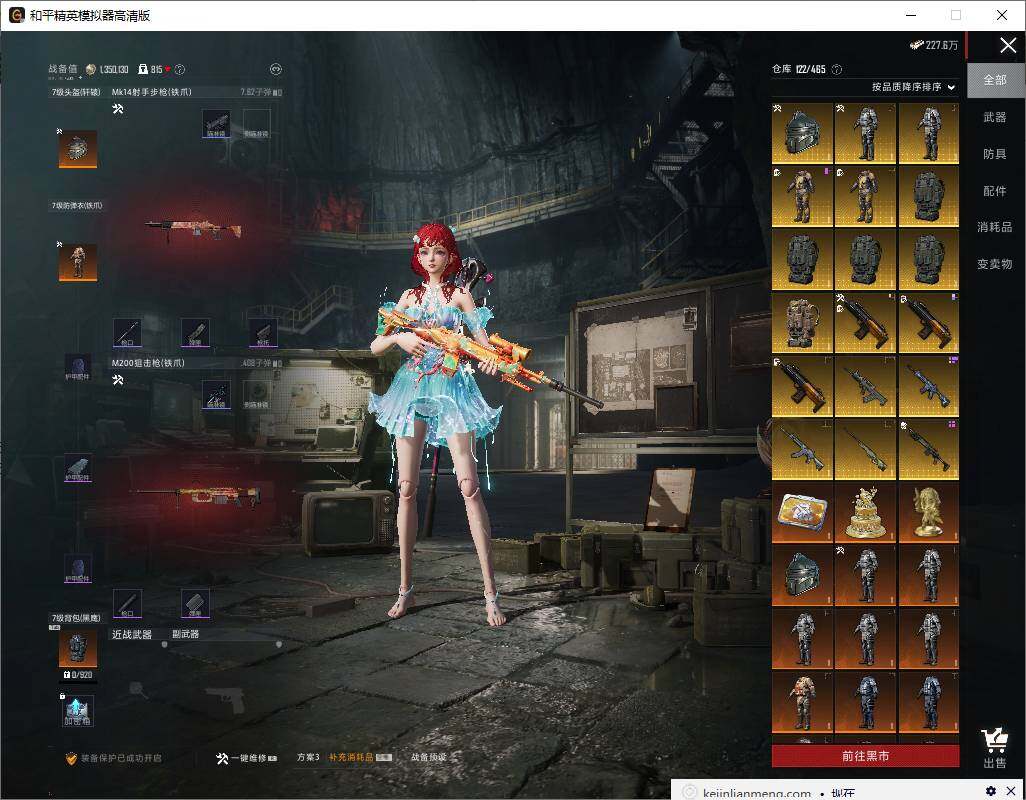Open armor attachment slot showing gray plate
This screenshot has height=800, width=1026.
click(78, 468)
